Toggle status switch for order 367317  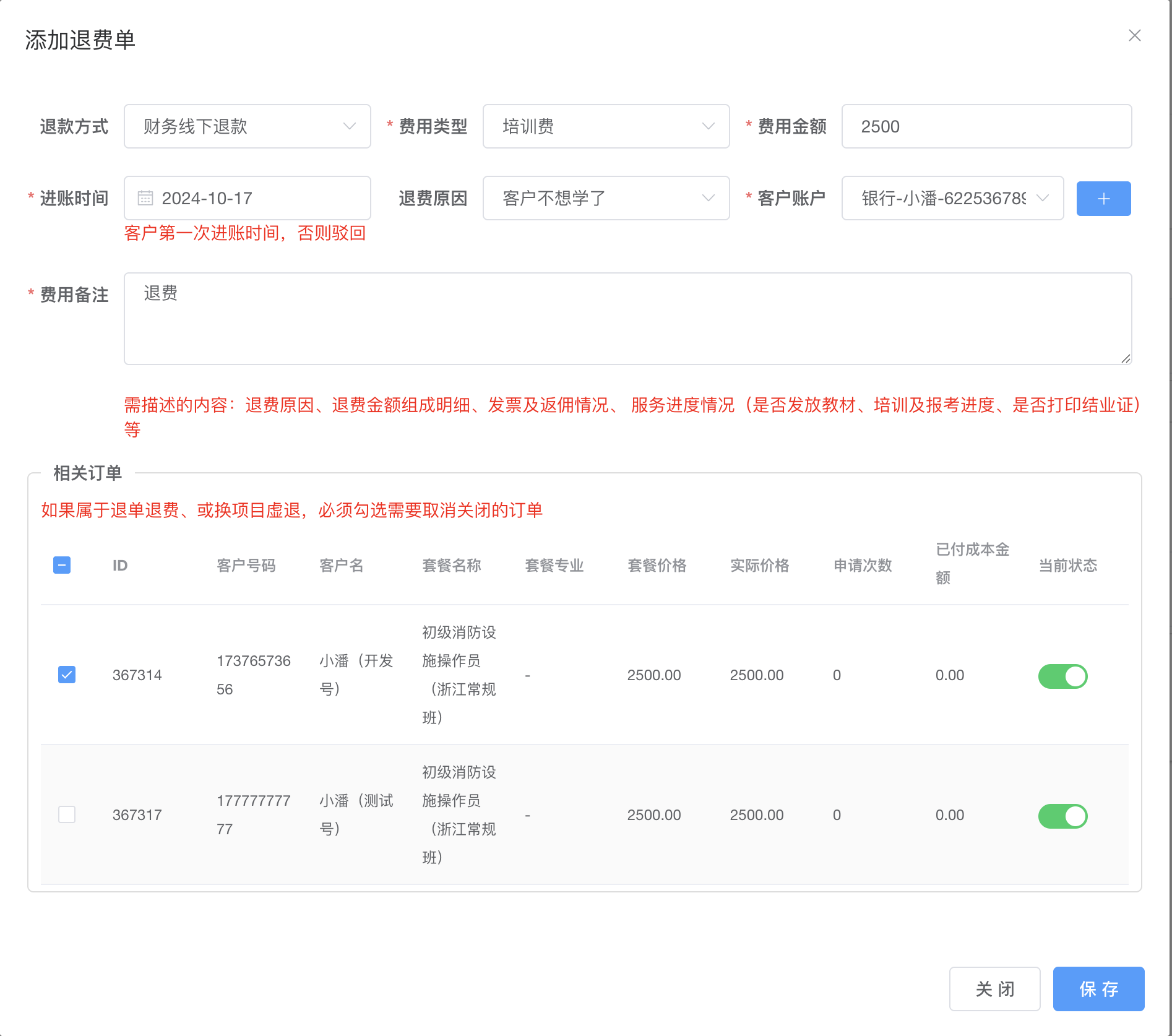1062,816
